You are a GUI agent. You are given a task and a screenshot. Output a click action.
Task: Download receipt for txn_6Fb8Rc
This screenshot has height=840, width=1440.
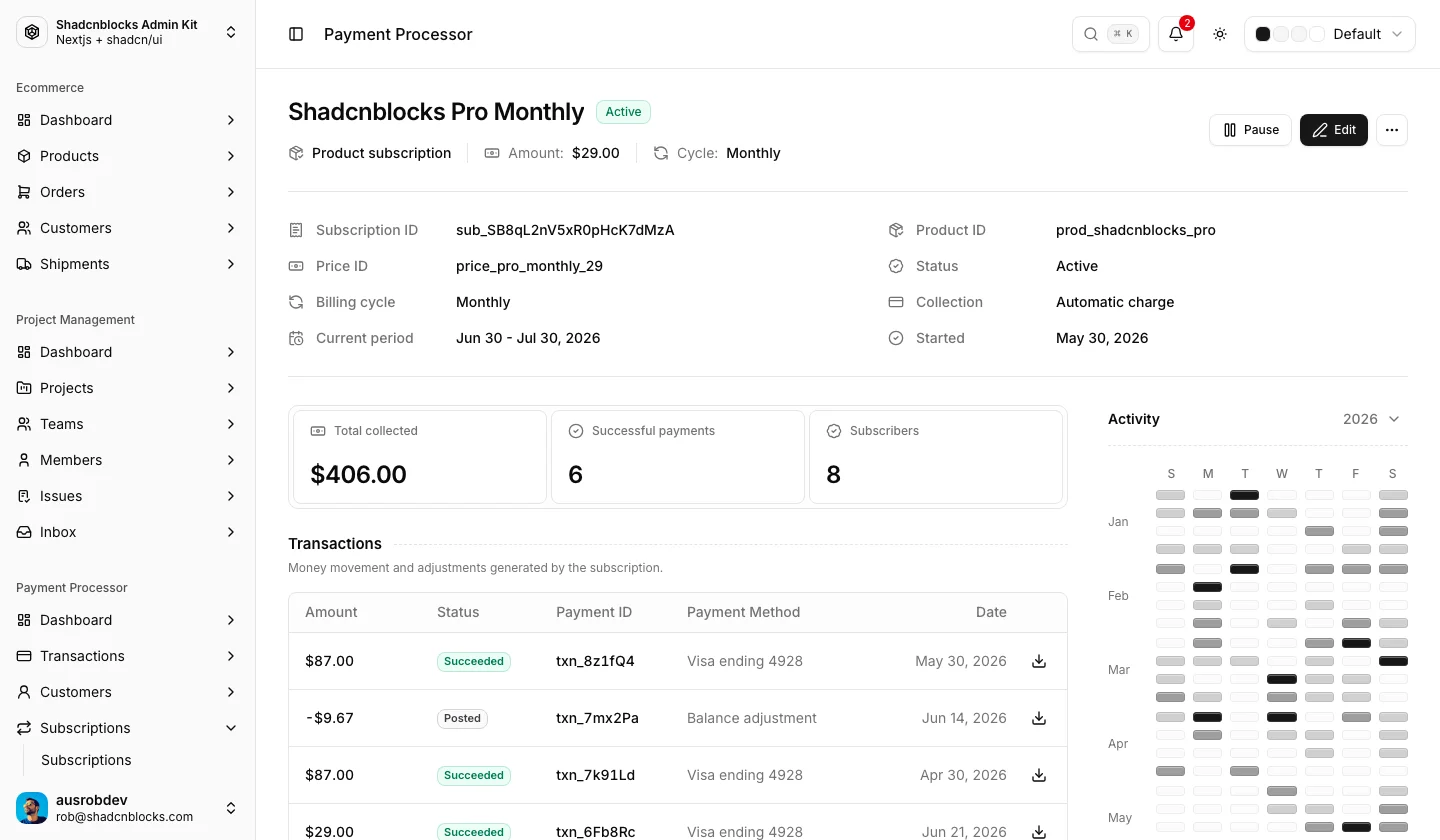[1039, 832]
